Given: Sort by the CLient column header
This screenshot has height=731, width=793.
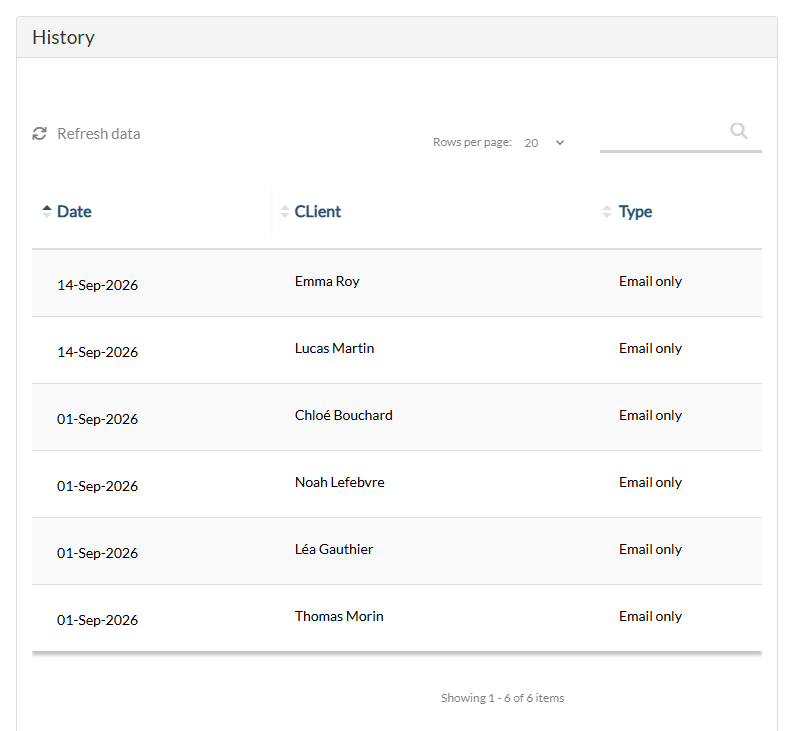Looking at the screenshot, I should click(318, 211).
